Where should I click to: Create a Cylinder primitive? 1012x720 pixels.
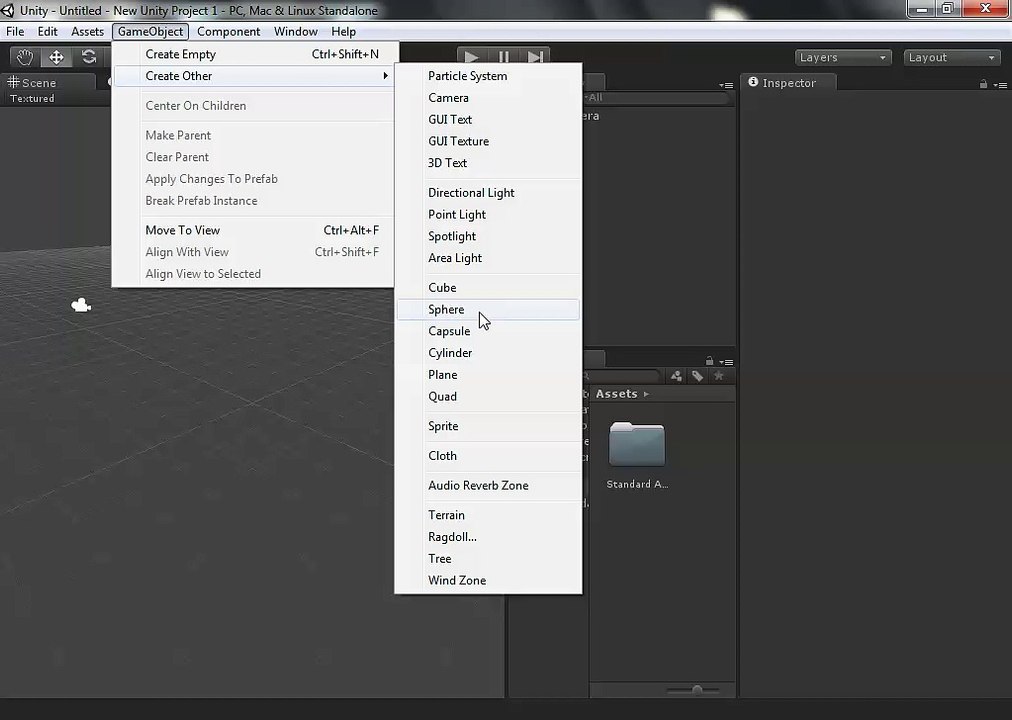[488, 353]
